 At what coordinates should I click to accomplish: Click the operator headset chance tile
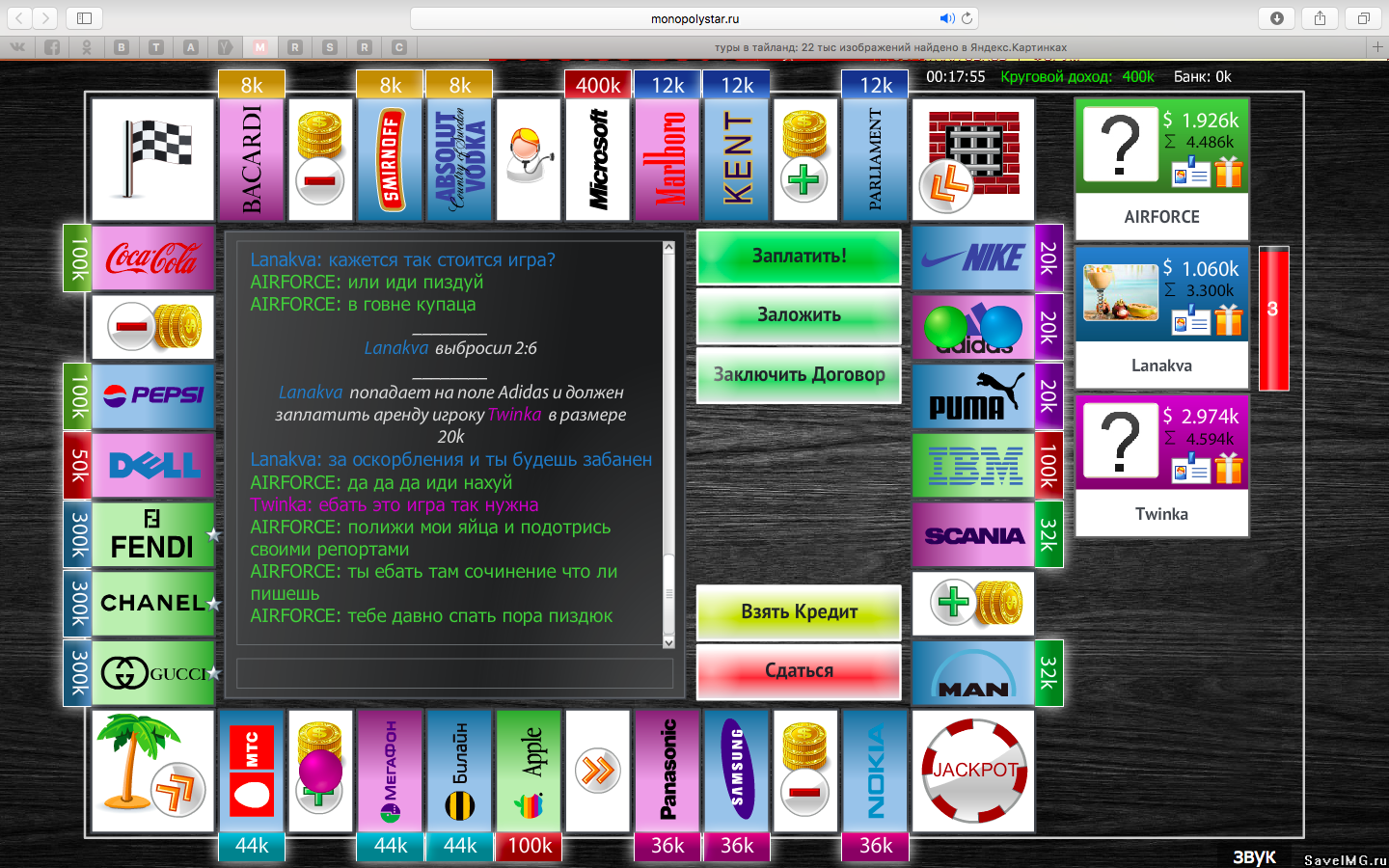pos(529,160)
